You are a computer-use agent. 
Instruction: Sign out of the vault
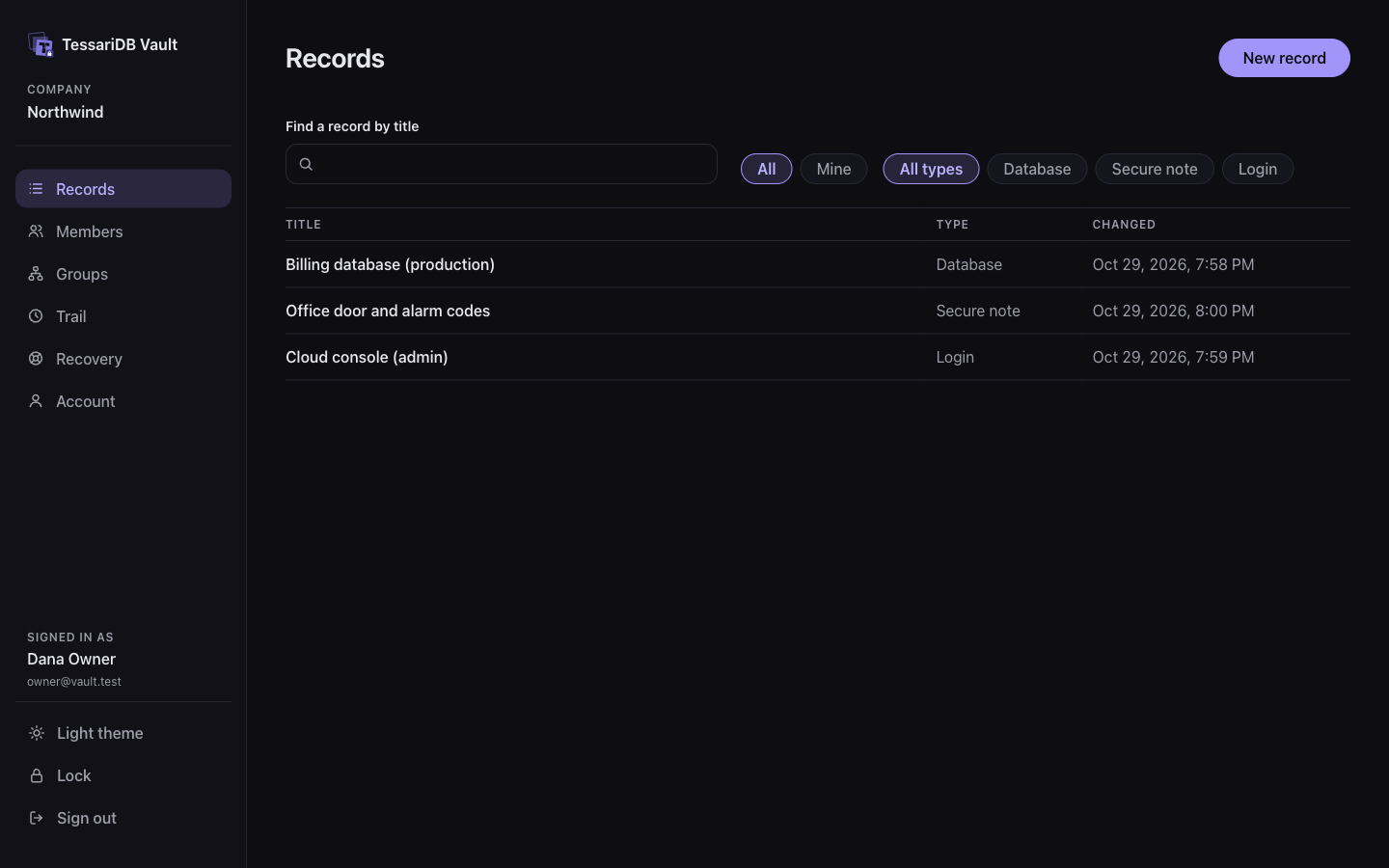click(123, 818)
